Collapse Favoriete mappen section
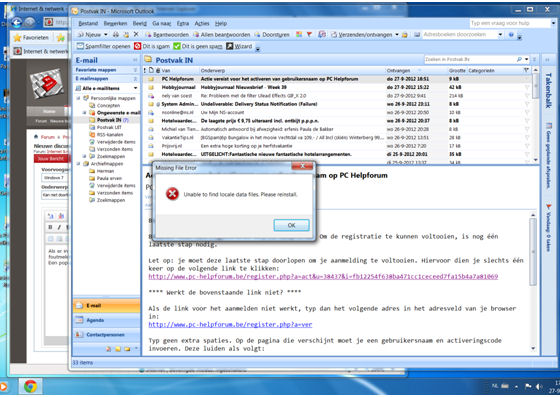This screenshot has width=560, height=397. click(x=135, y=70)
